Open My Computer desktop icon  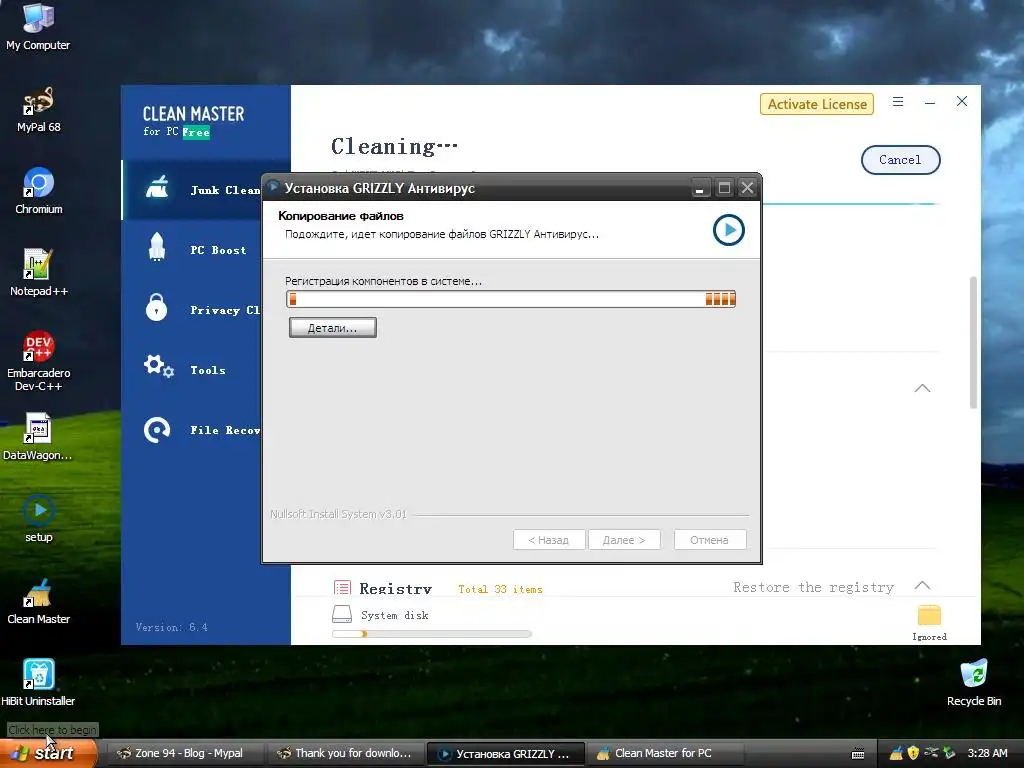point(38,26)
